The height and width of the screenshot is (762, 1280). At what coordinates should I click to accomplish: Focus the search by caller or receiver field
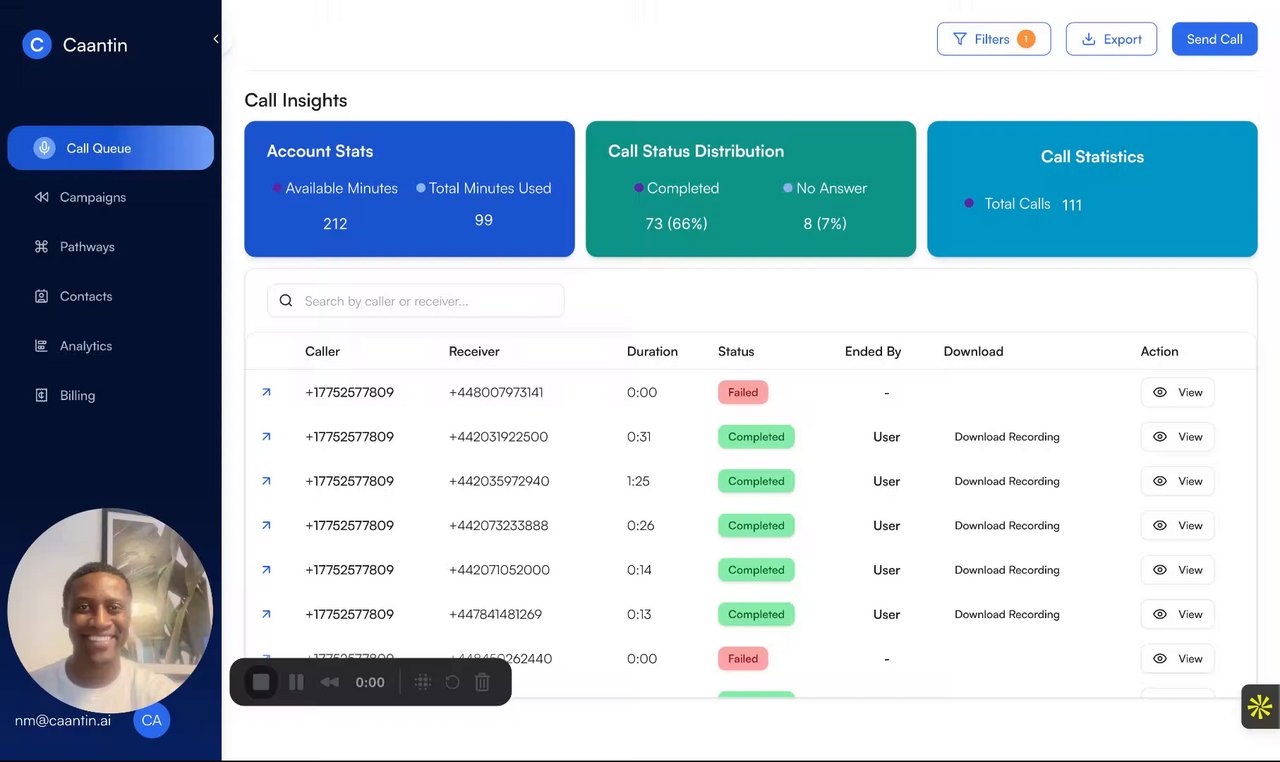416,301
